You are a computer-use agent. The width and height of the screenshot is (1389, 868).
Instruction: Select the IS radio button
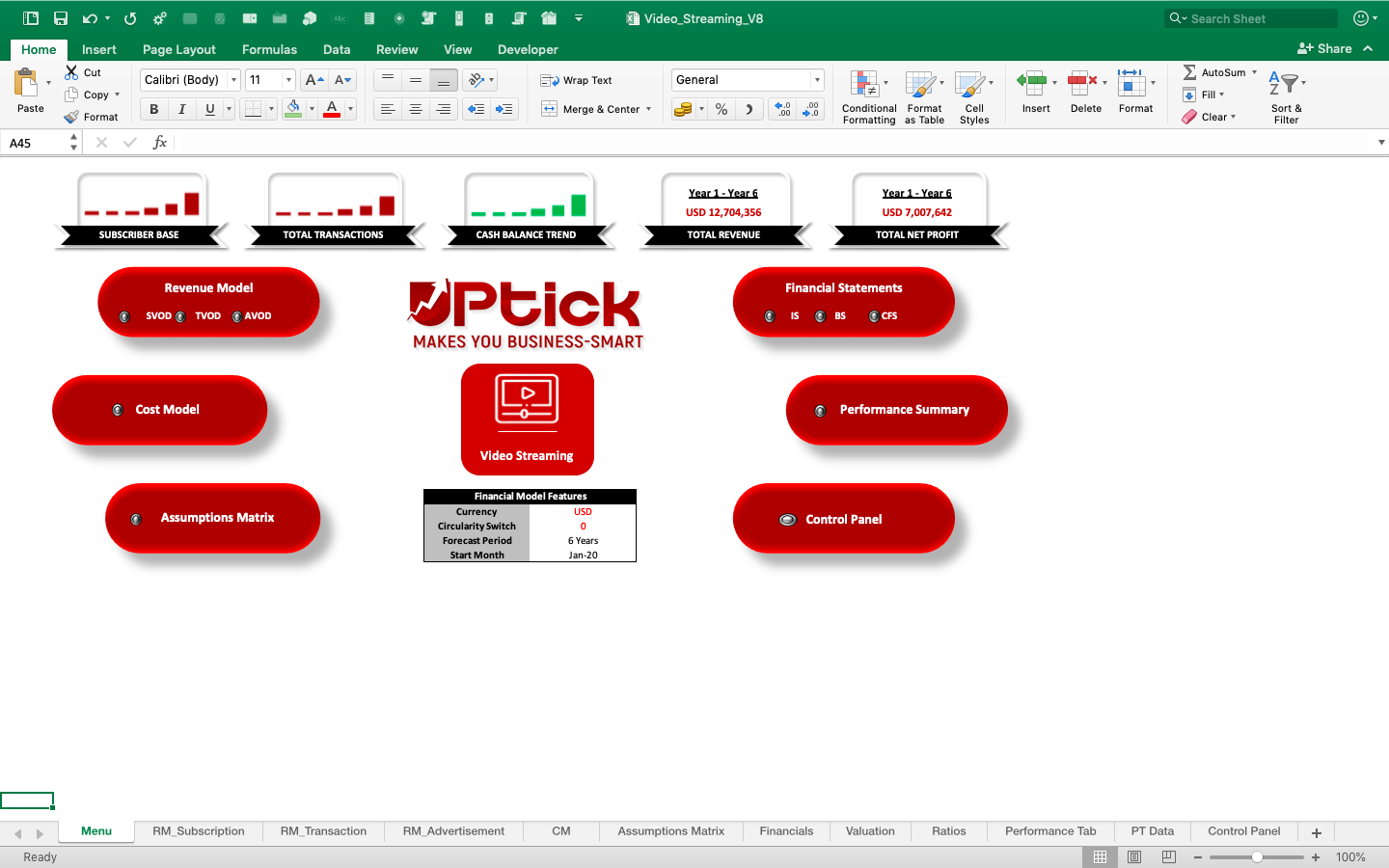coord(769,316)
